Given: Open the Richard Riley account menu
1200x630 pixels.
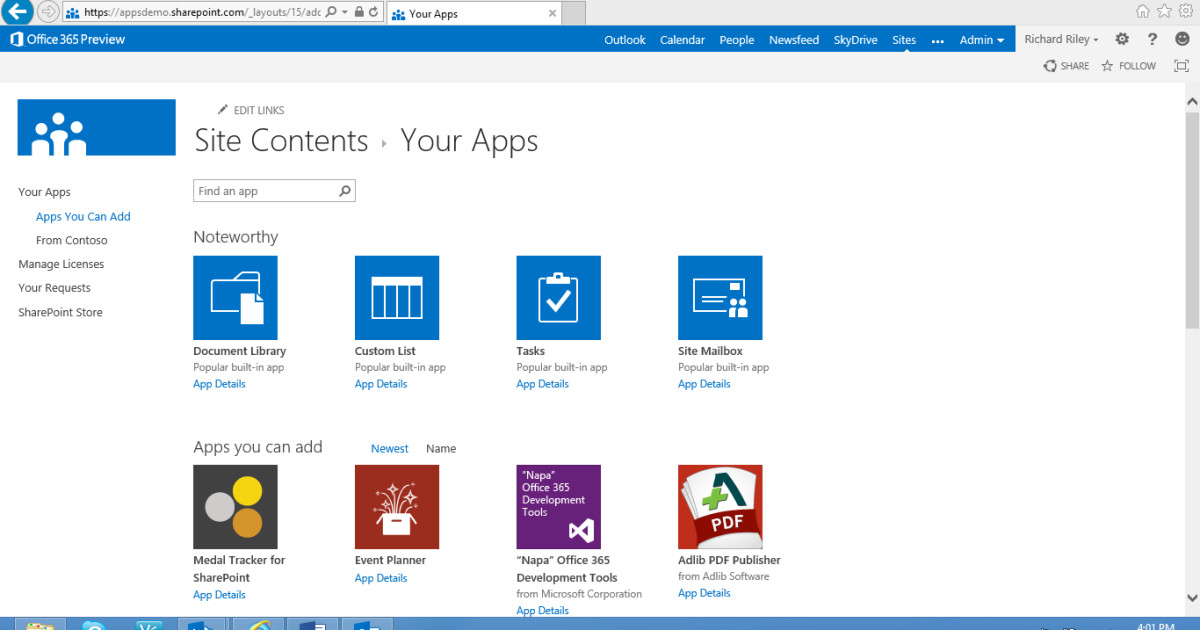Looking at the screenshot, I should tap(1060, 39).
